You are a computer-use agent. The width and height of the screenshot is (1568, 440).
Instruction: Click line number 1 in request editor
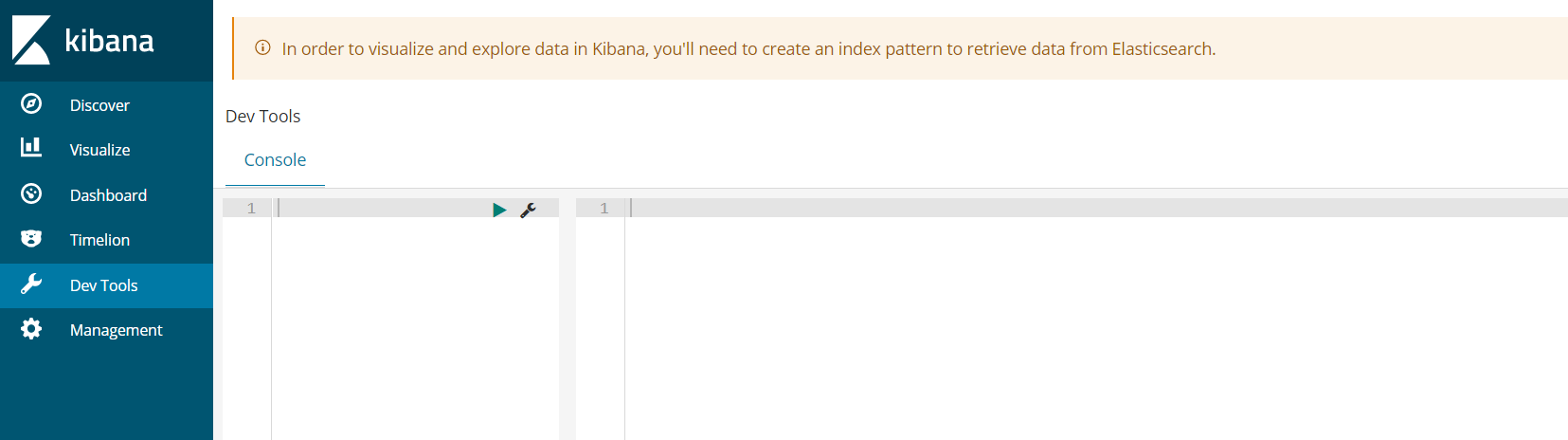click(x=251, y=209)
